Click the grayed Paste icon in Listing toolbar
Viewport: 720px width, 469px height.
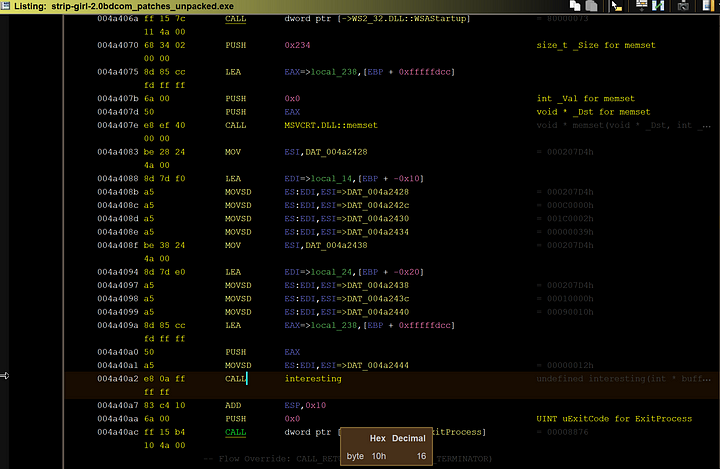591,6
